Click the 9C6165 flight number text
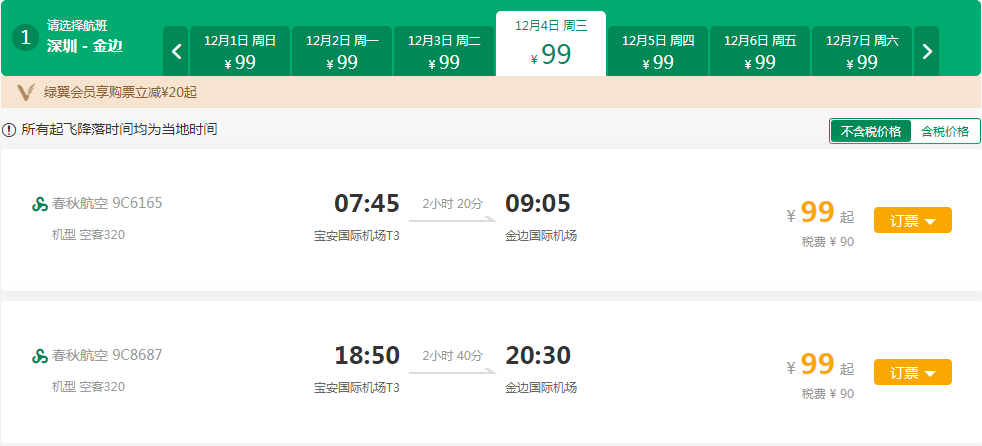The height and width of the screenshot is (446, 982). pyautogui.click(x=137, y=204)
